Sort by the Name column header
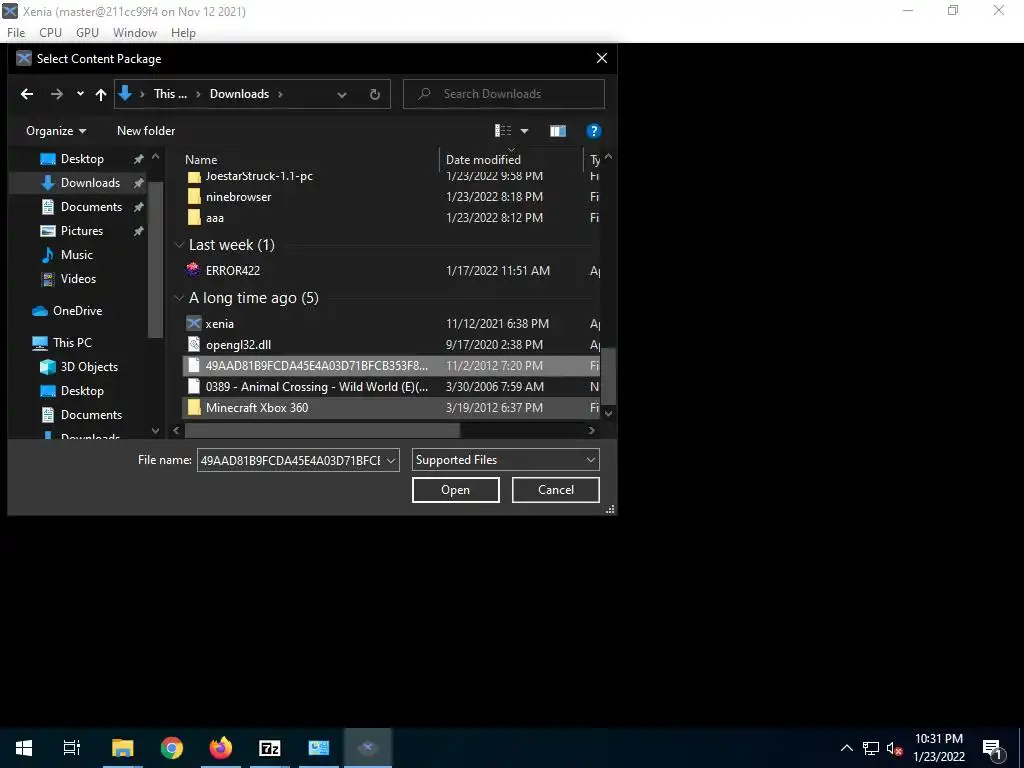 click(x=201, y=159)
